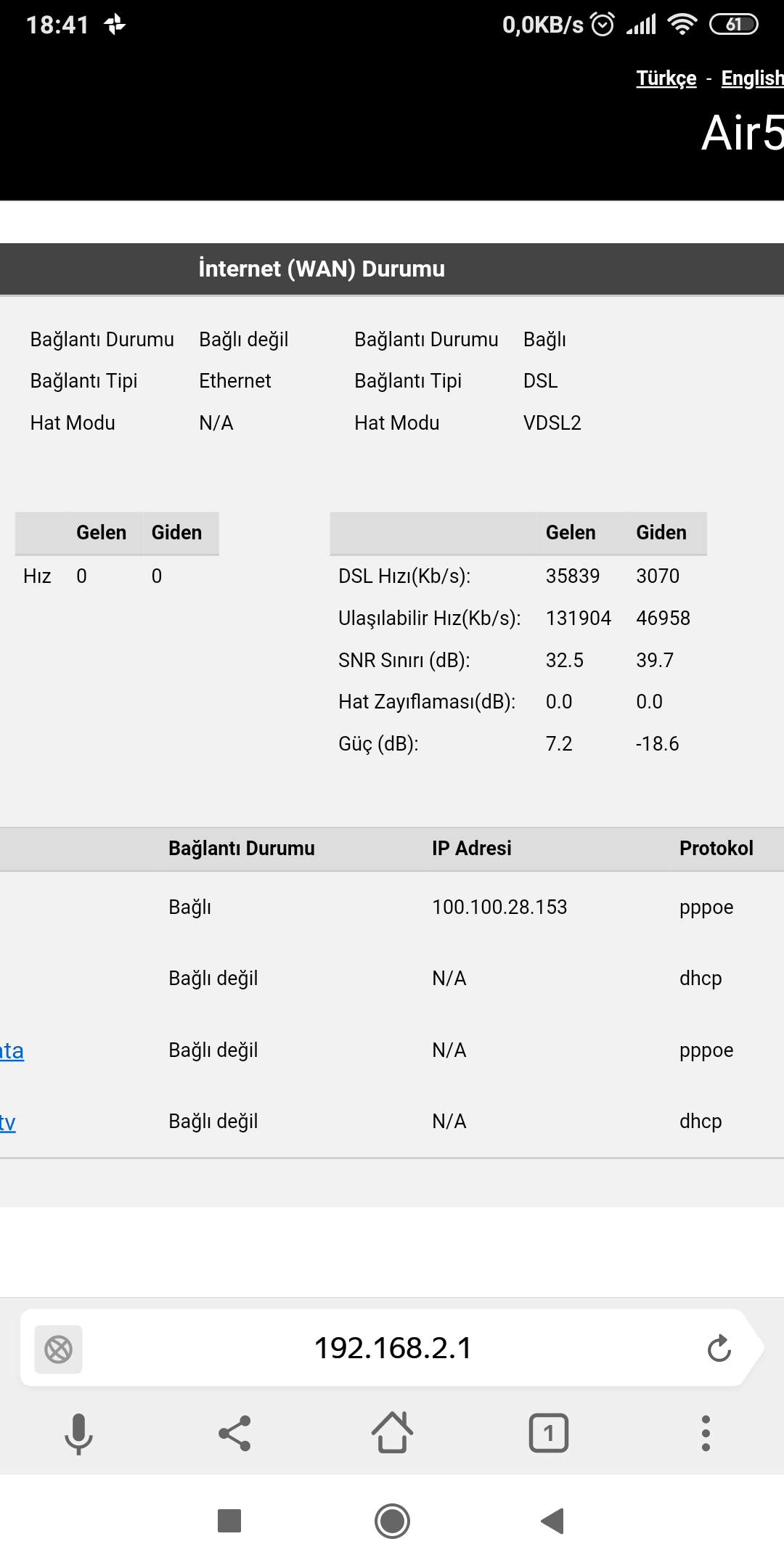Tap the microphone voice search icon
The width and height of the screenshot is (784, 1568).
click(78, 1434)
